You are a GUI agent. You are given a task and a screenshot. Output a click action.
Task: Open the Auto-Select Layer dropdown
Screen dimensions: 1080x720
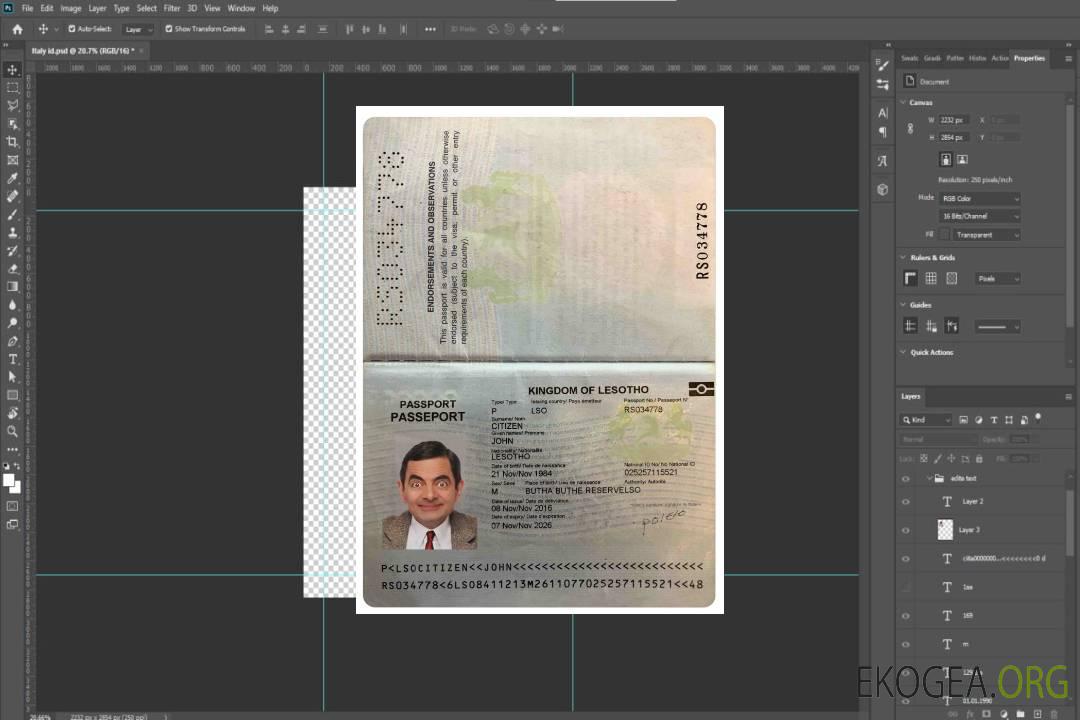[138, 29]
